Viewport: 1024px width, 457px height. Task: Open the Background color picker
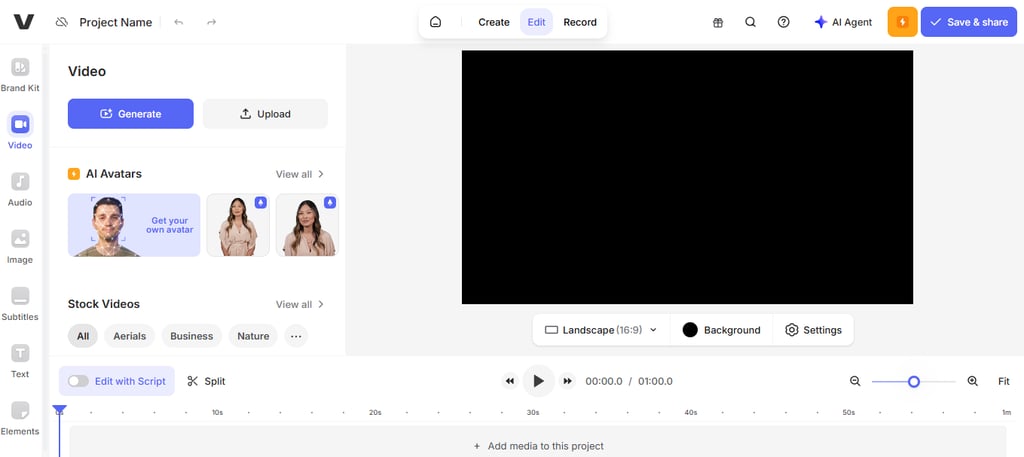coord(722,330)
